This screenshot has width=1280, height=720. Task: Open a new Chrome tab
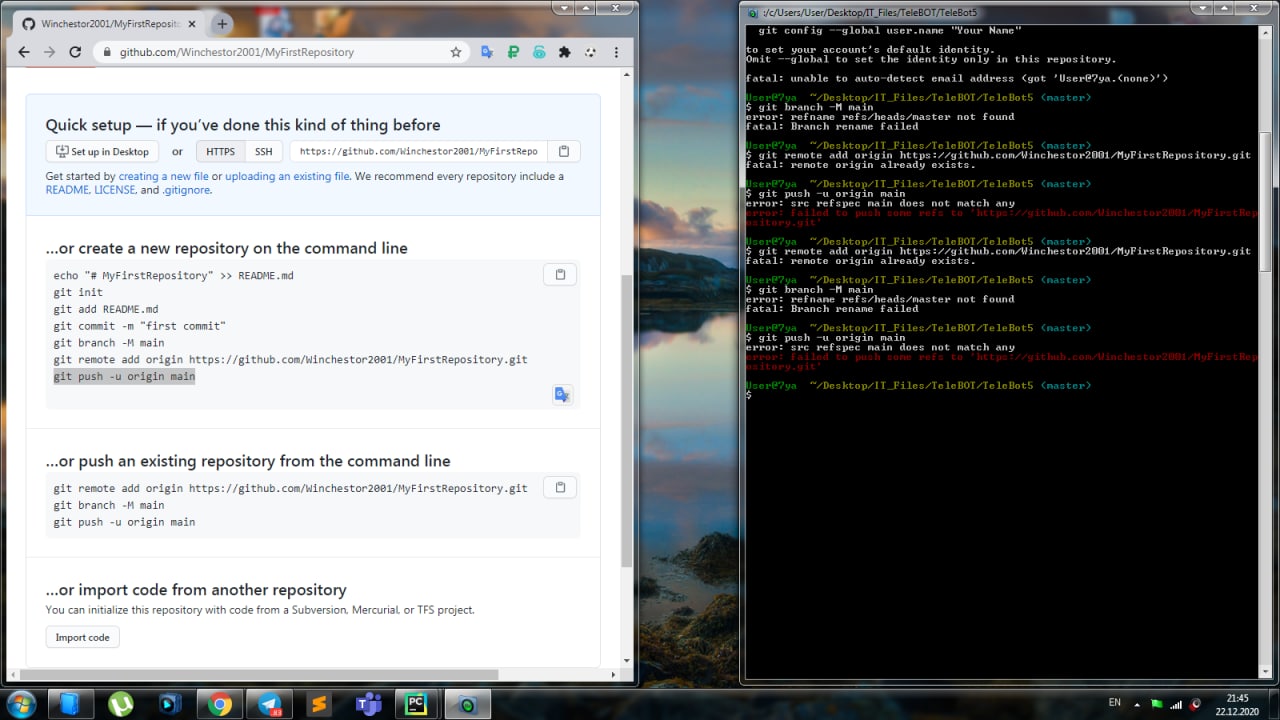(x=222, y=24)
